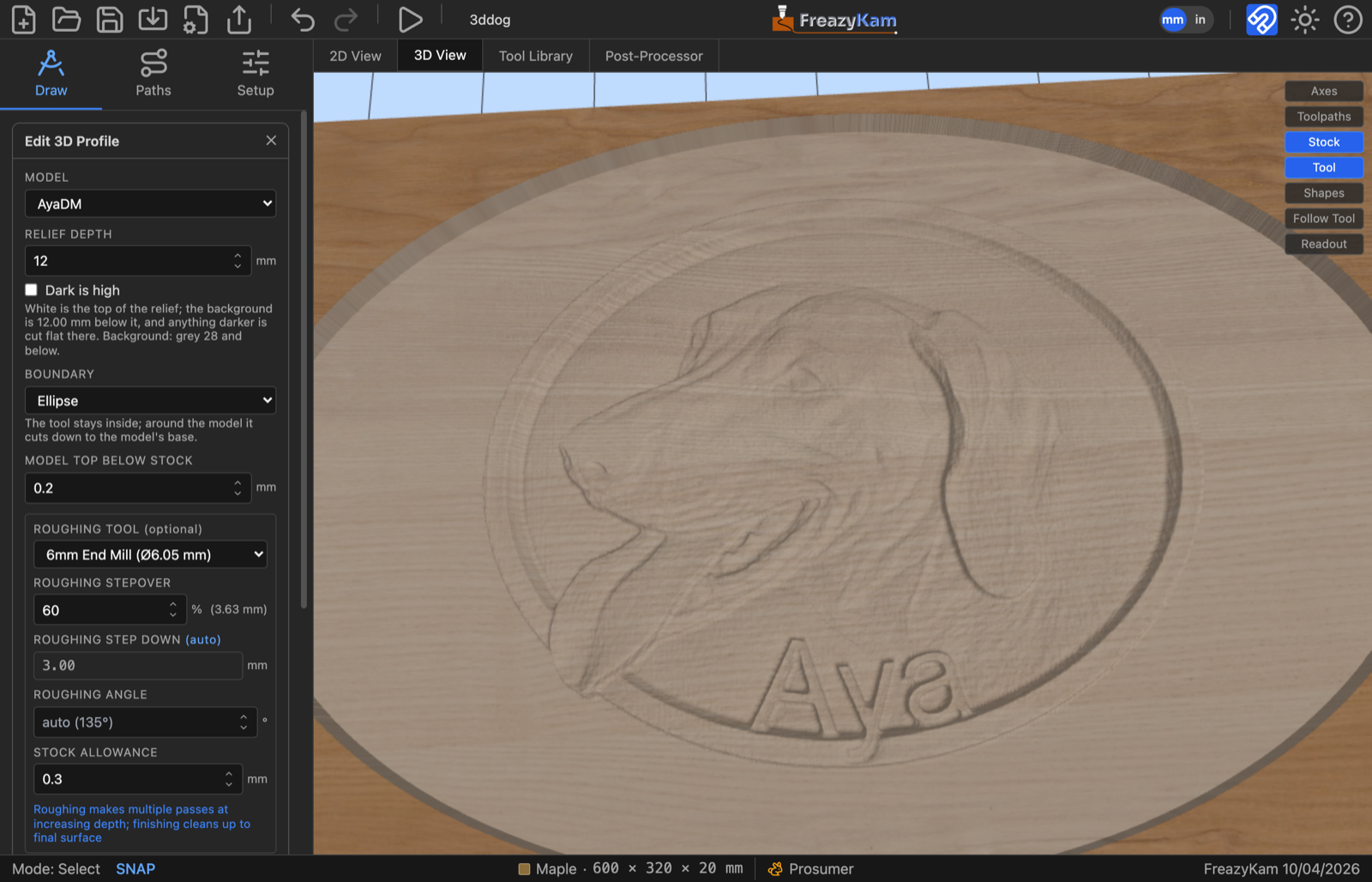Click the Prosumer paw icon
1372x882 pixels.
tap(775, 869)
